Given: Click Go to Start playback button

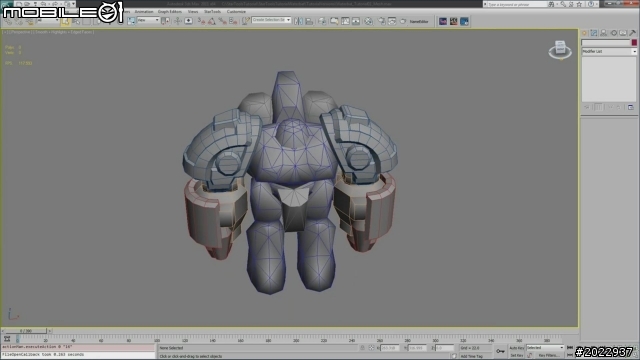Looking at the screenshot, I should click(x=570, y=348).
